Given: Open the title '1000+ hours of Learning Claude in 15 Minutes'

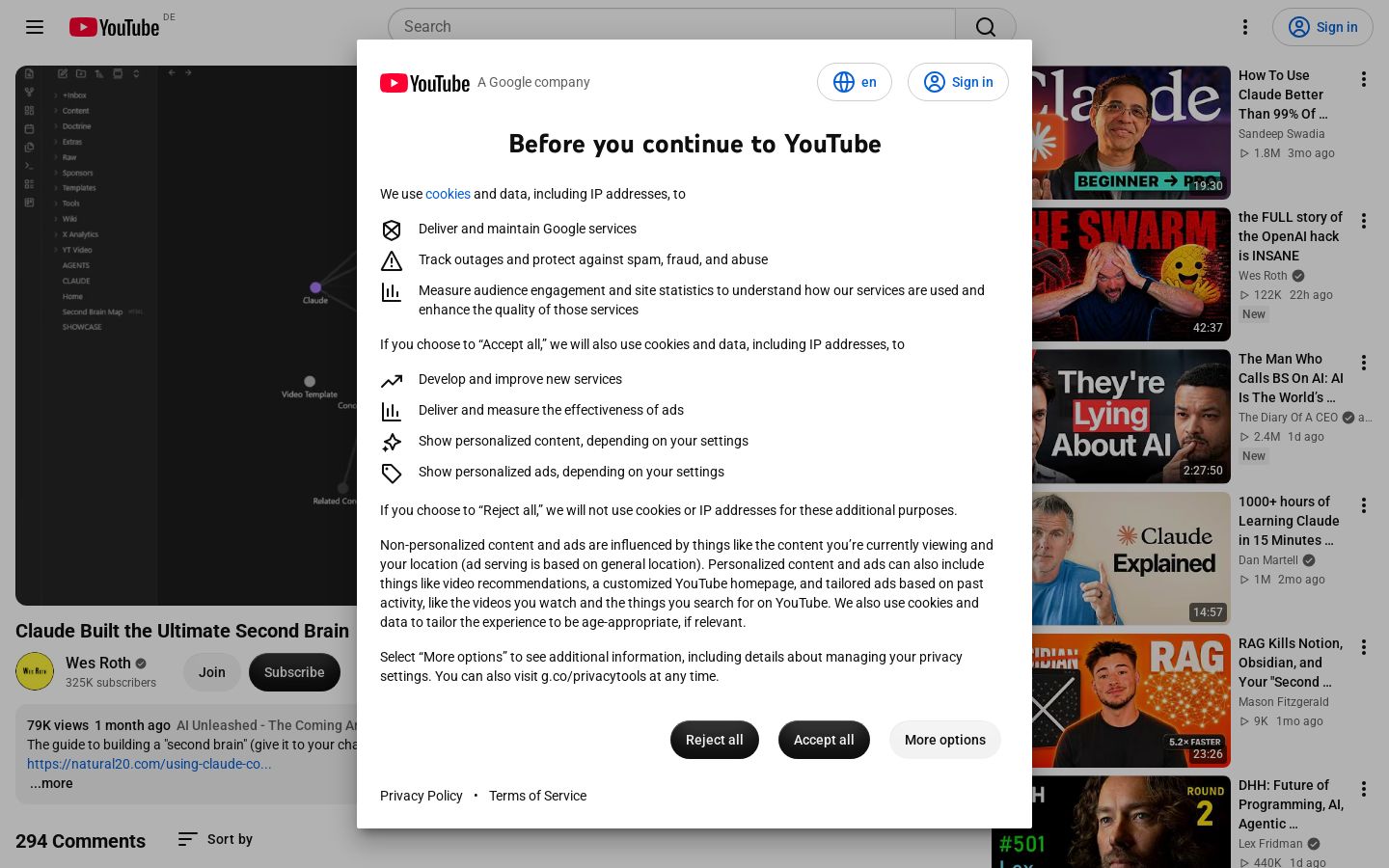Looking at the screenshot, I should [x=1289, y=521].
